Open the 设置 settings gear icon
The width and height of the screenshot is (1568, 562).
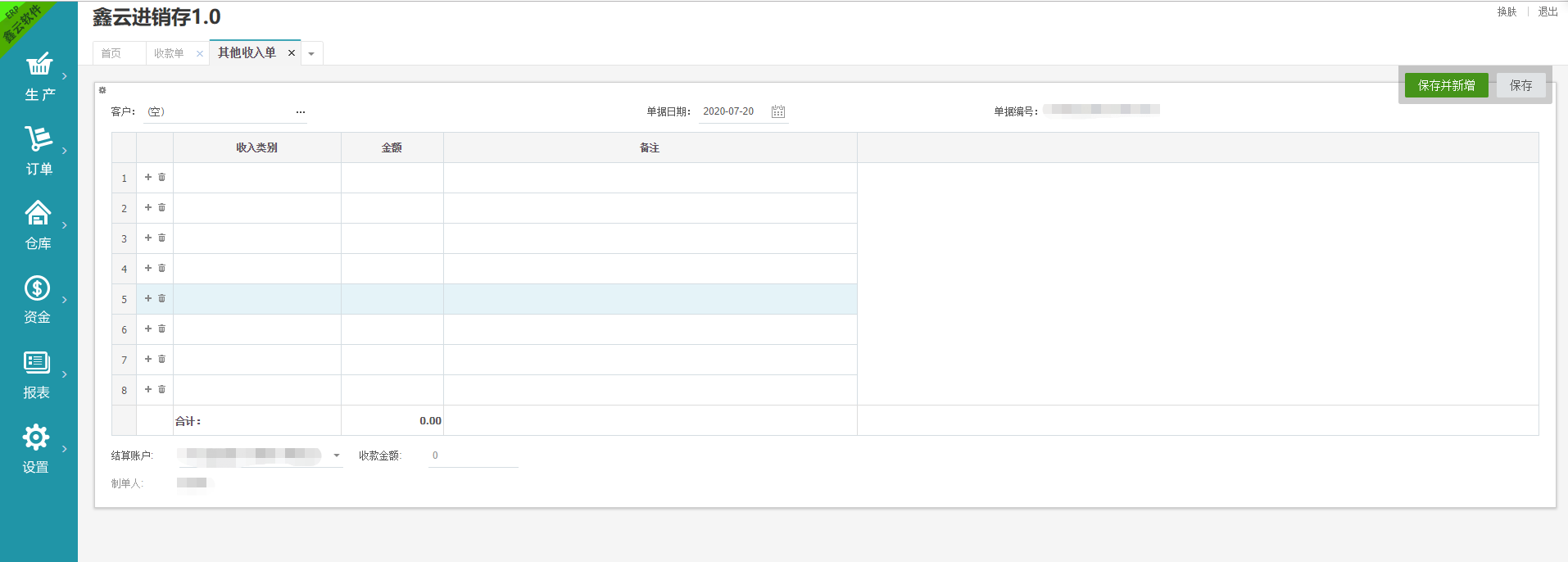tap(36, 437)
